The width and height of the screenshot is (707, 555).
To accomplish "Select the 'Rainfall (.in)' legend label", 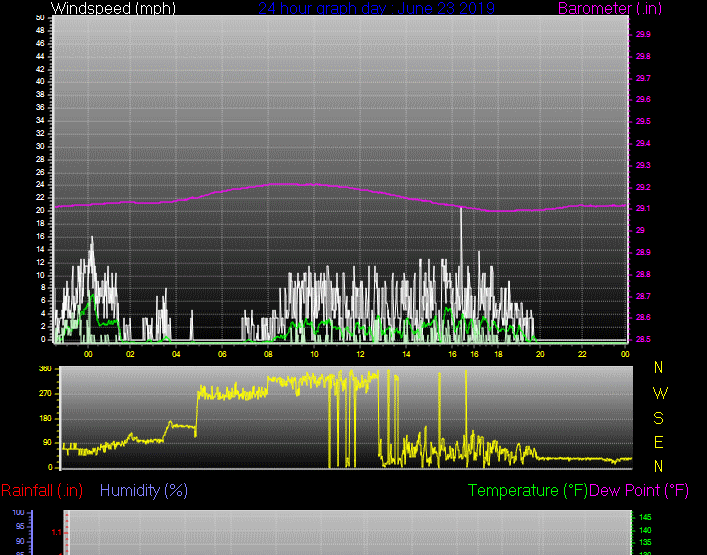I will (x=42, y=490).
